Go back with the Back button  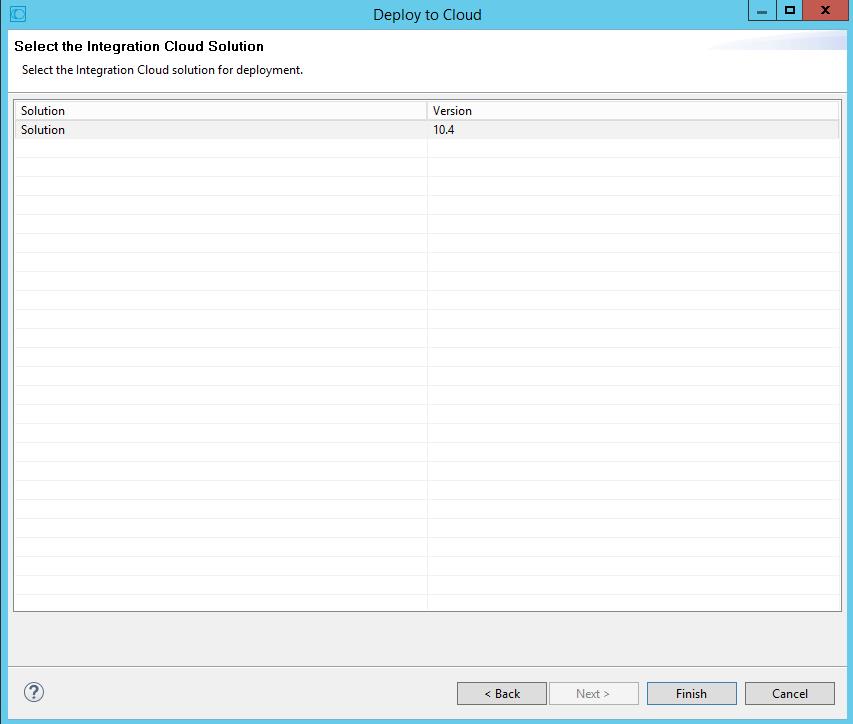coord(502,694)
